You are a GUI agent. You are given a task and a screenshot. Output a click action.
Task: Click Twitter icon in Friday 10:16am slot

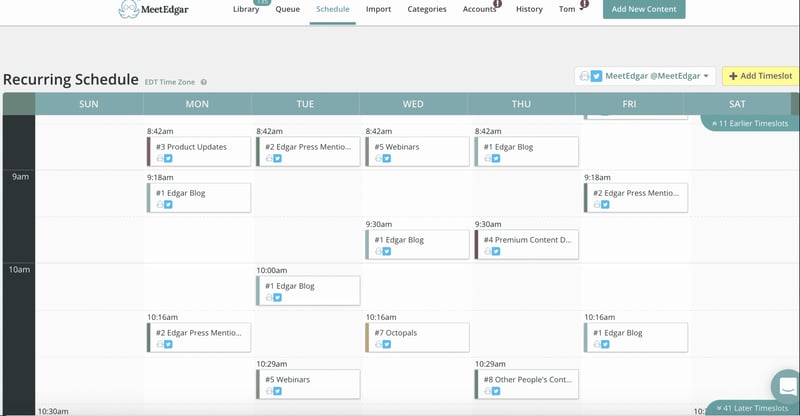(605, 345)
